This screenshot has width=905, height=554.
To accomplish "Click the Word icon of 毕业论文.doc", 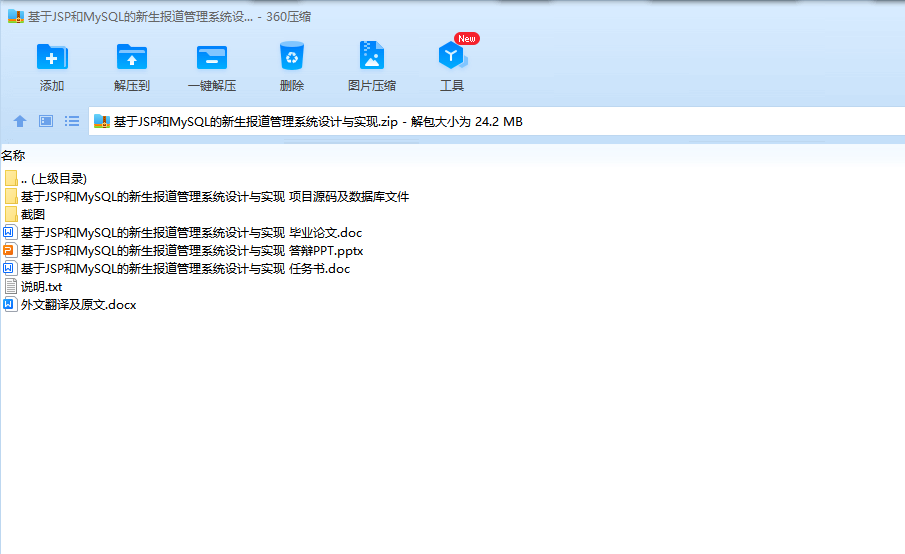I will pos(10,233).
